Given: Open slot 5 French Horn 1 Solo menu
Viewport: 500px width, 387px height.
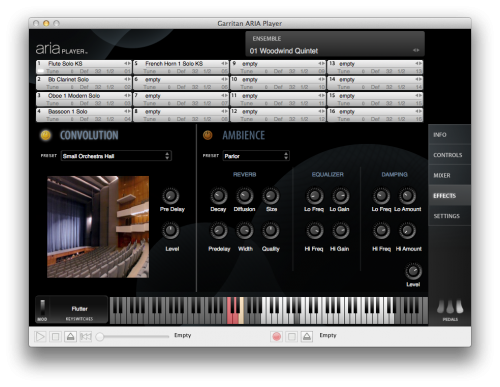Looking at the screenshot, I should tap(224, 63).
